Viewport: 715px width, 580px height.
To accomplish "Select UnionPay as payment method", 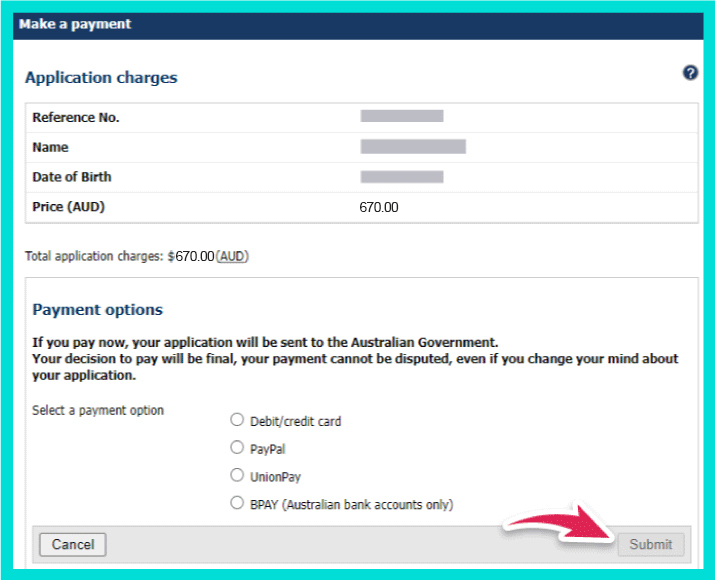I will pyautogui.click(x=237, y=476).
